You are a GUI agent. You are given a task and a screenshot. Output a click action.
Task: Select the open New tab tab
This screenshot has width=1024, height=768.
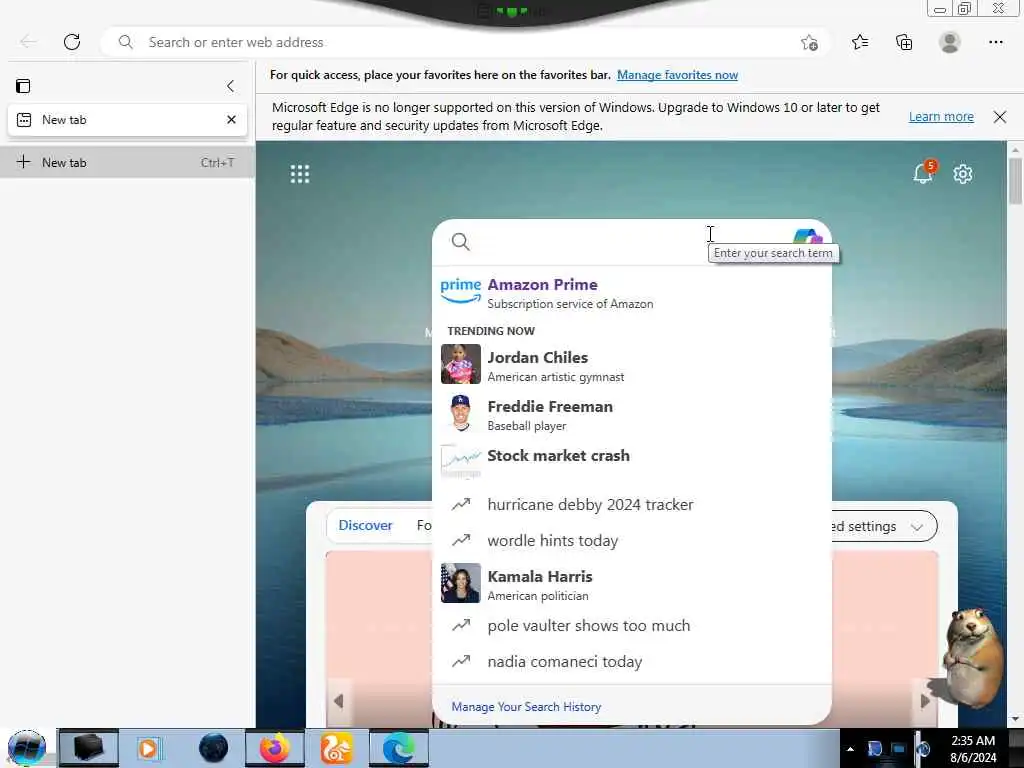pyautogui.click(x=127, y=120)
